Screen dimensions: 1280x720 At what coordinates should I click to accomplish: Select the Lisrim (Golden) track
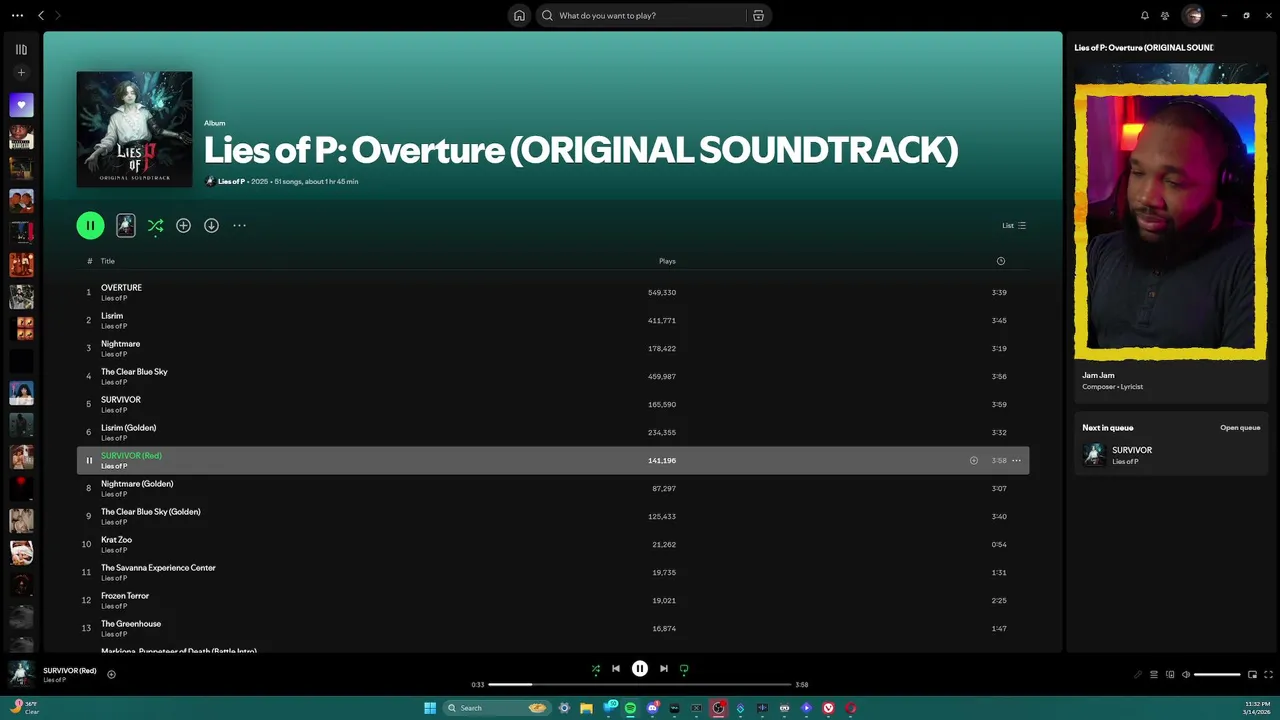(553, 432)
